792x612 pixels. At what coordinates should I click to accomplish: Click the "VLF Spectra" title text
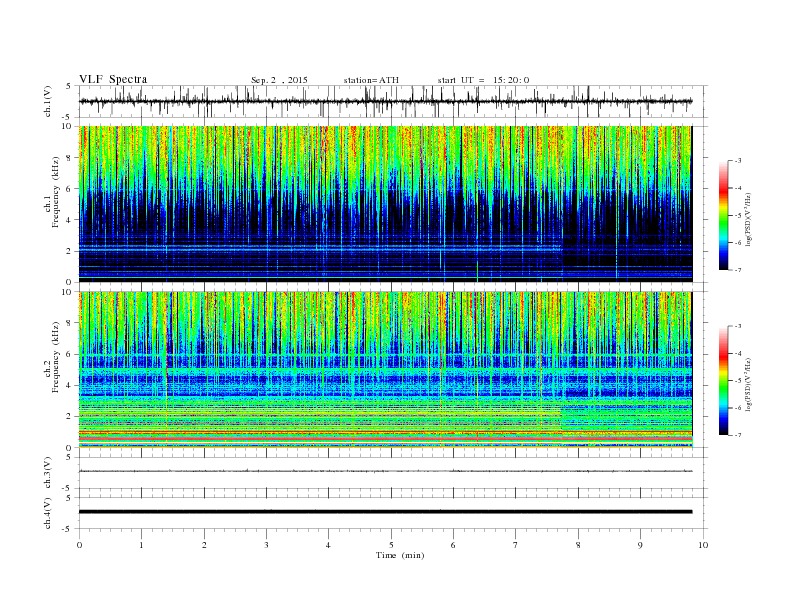113,79
